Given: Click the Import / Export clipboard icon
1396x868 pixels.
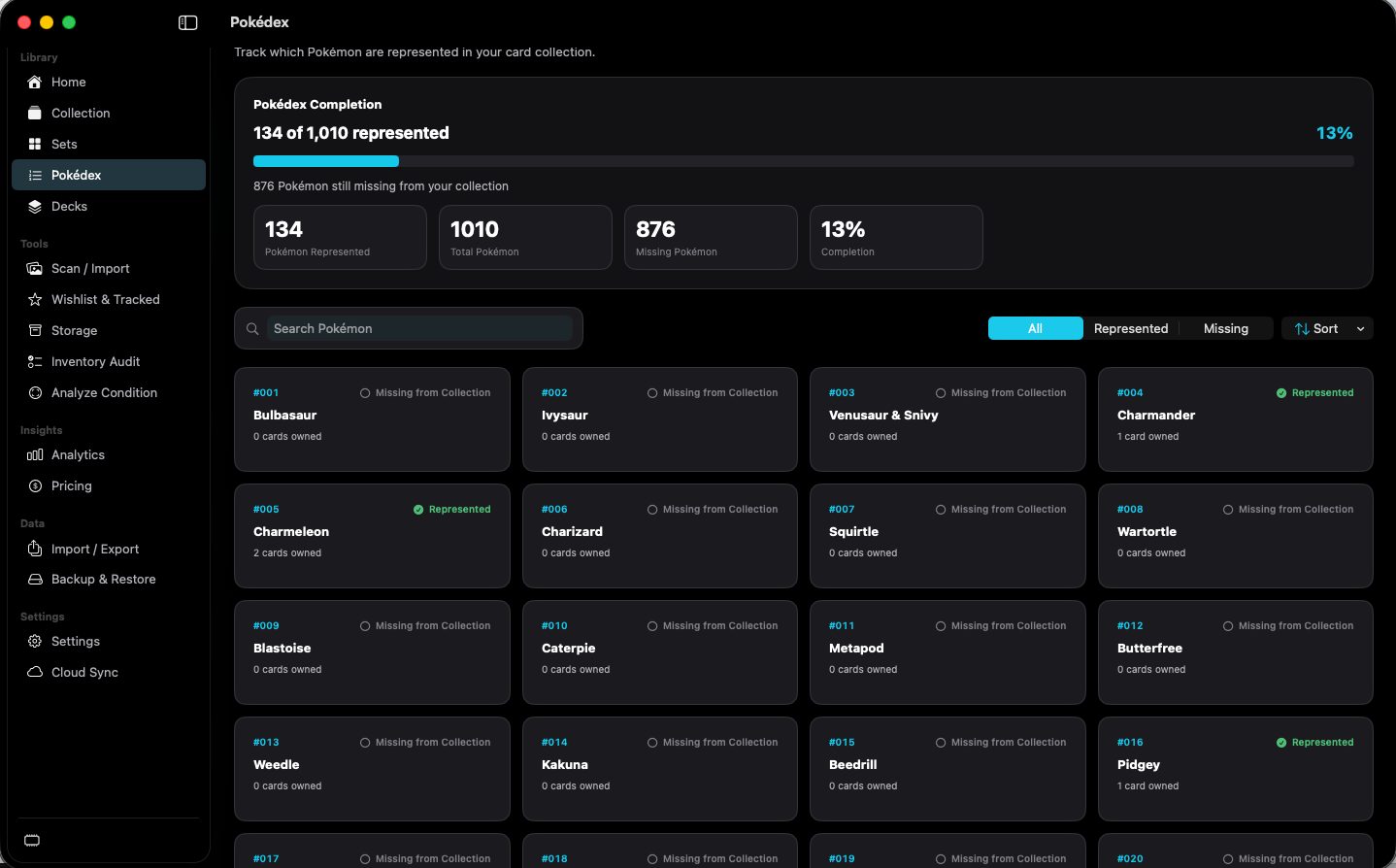Looking at the screenshot, I should [x=35, y=550].
